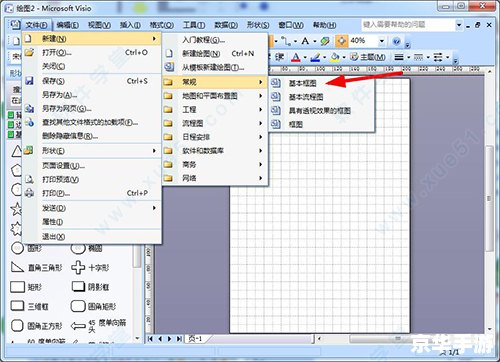Select the 阴影框 shadowed box shape
The width and height of the screenshot is (500, 362).
[x=90, y=287]
